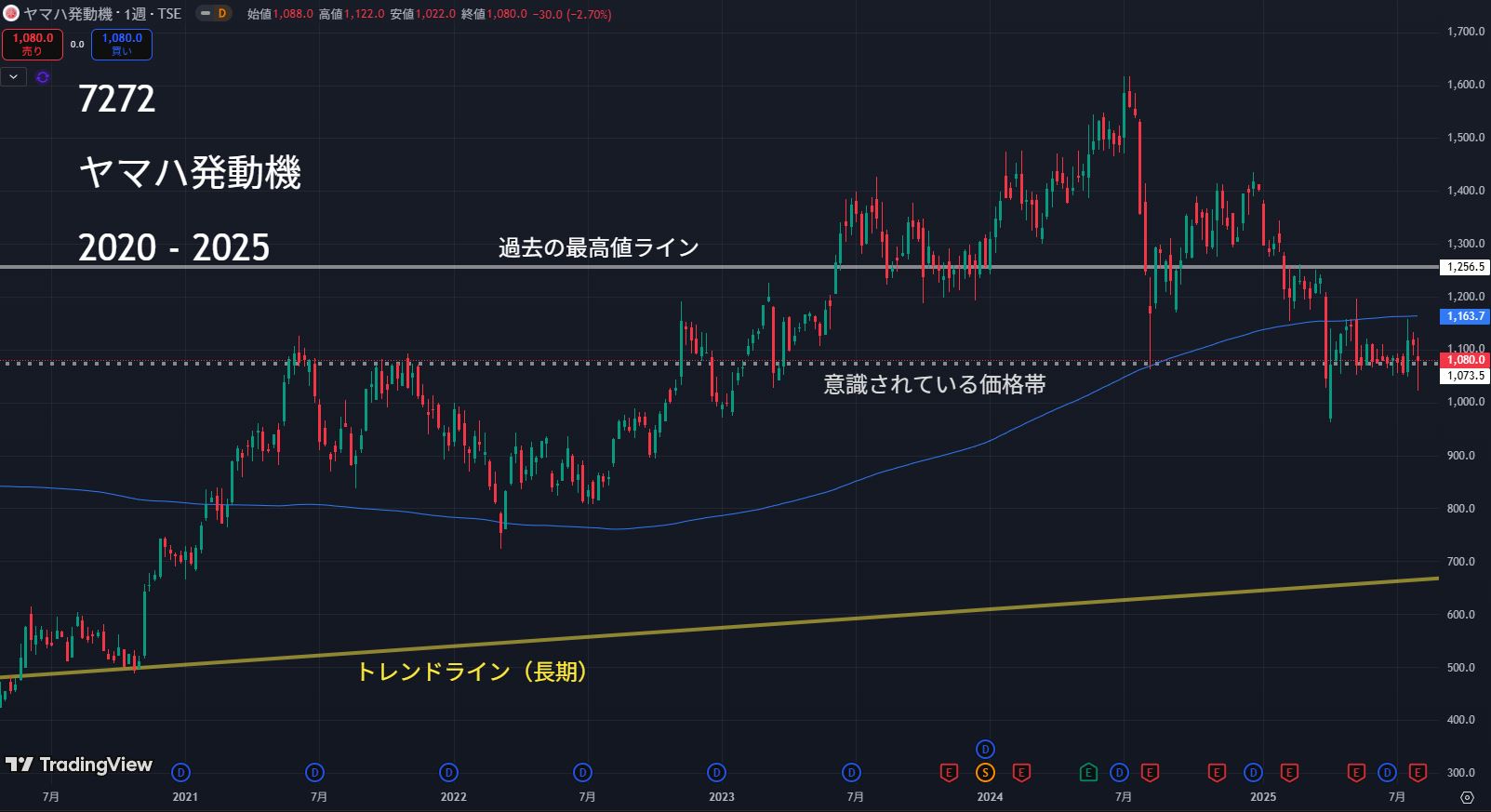Screen dimensions: 1491x812
Task: Click the red 売り sell button
Action: click(x=32, y=44)
